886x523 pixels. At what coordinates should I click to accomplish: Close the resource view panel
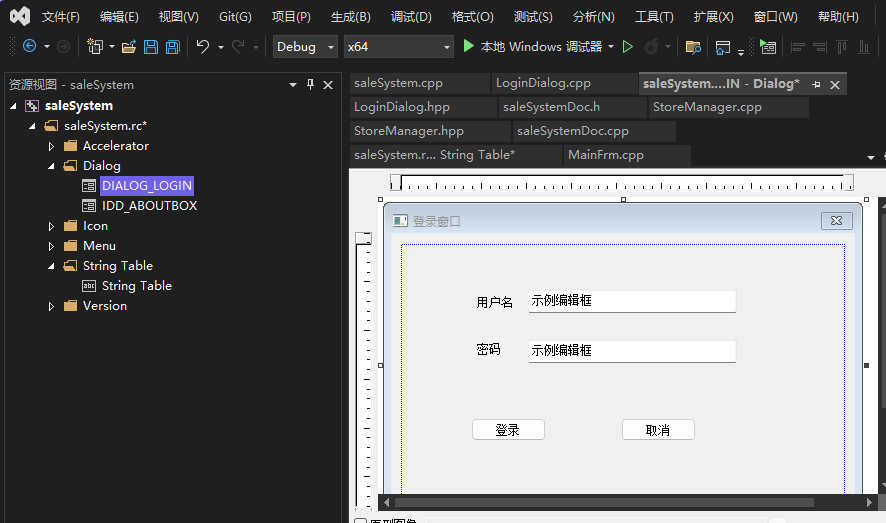pos(328,85)
